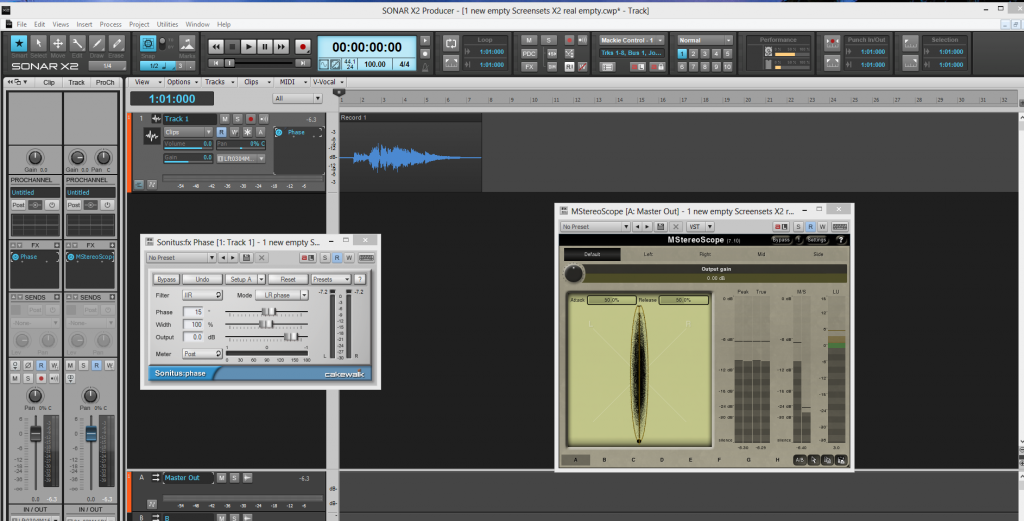Click the Undo button in Sonitus Phase
This screenshot has width=1024, height=521.
coord(202,280)
